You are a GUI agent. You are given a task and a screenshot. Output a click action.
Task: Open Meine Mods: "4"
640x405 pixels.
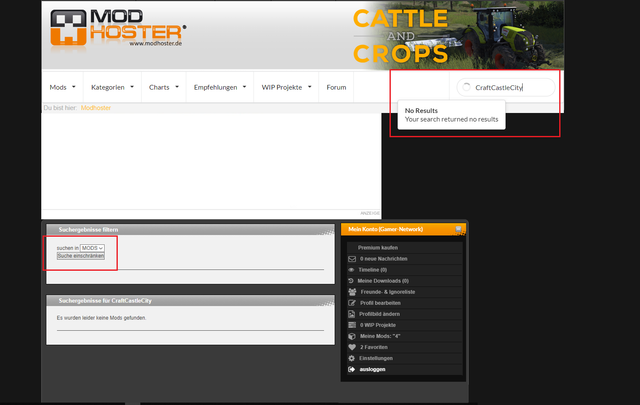tap(380, 336)
